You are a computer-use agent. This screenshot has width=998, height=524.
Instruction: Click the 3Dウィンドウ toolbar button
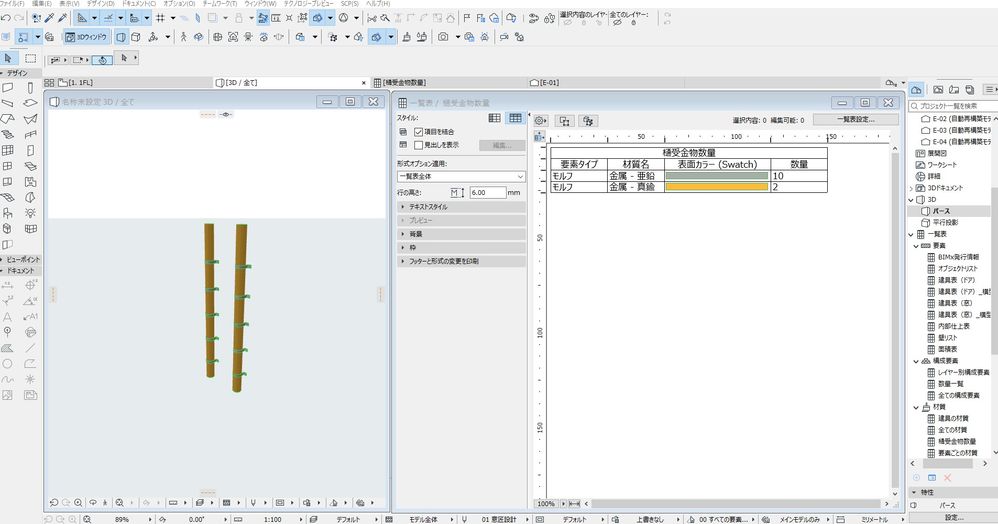[x=89, y=37]
